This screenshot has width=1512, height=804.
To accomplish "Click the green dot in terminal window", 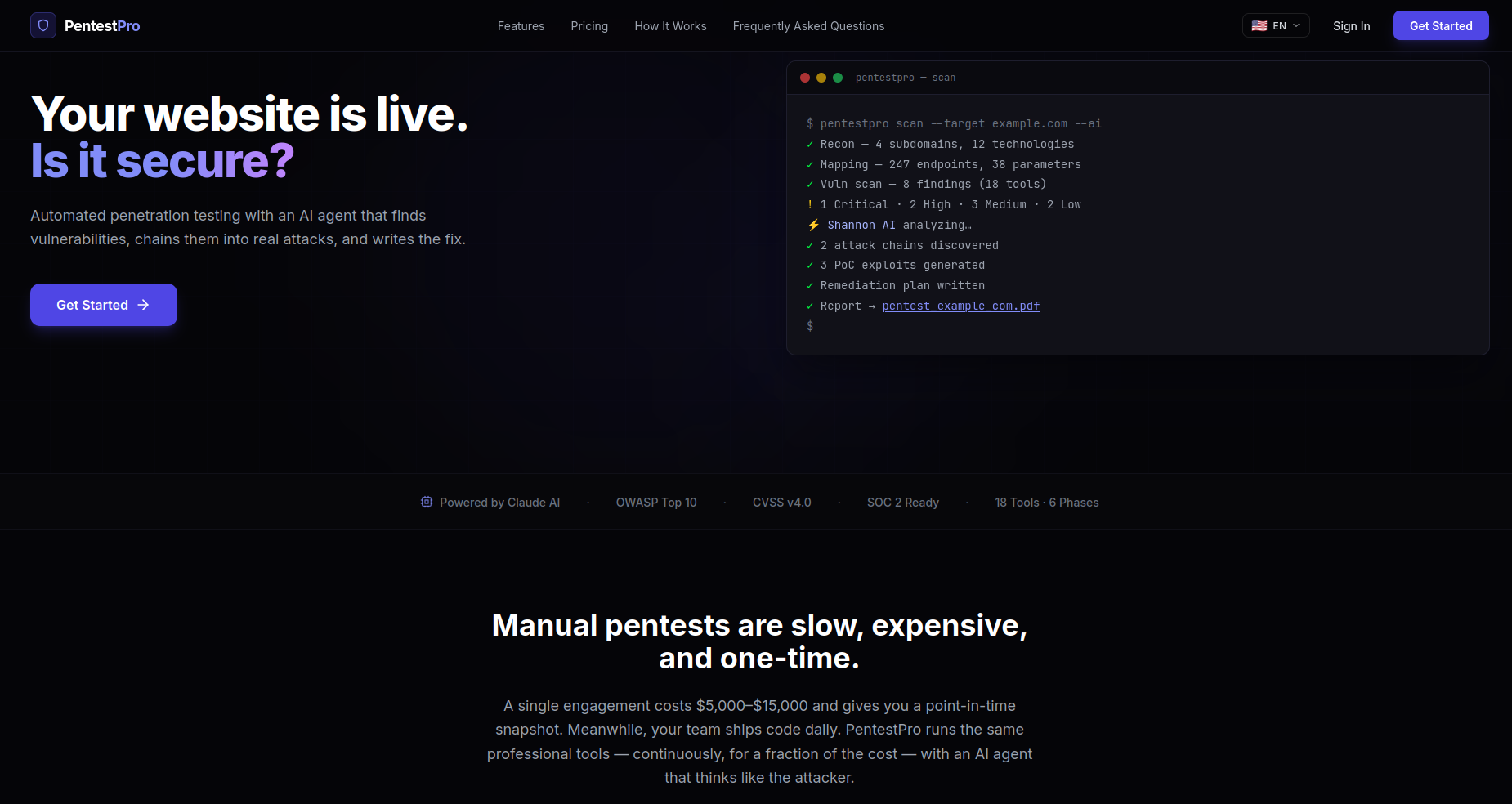I will point(838,78).
